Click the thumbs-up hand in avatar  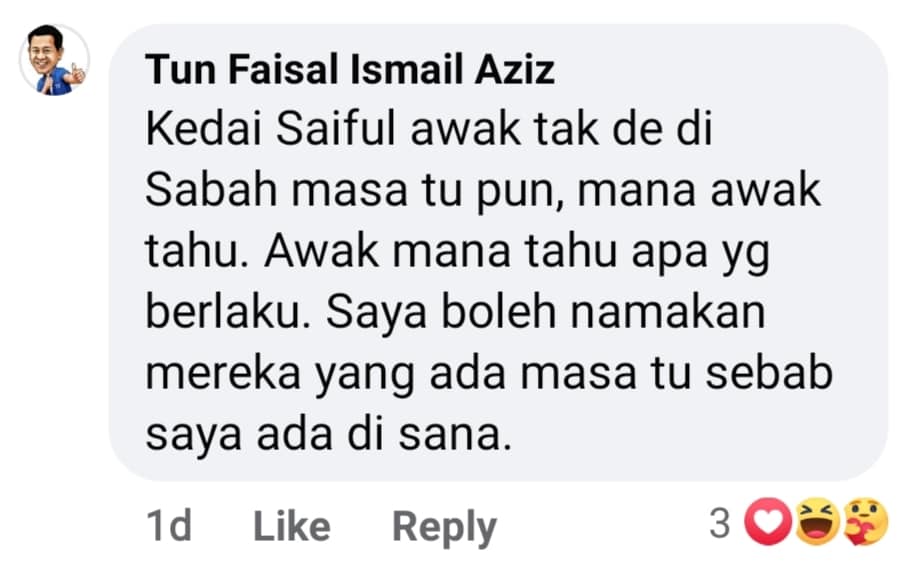[x=77, y=73]
